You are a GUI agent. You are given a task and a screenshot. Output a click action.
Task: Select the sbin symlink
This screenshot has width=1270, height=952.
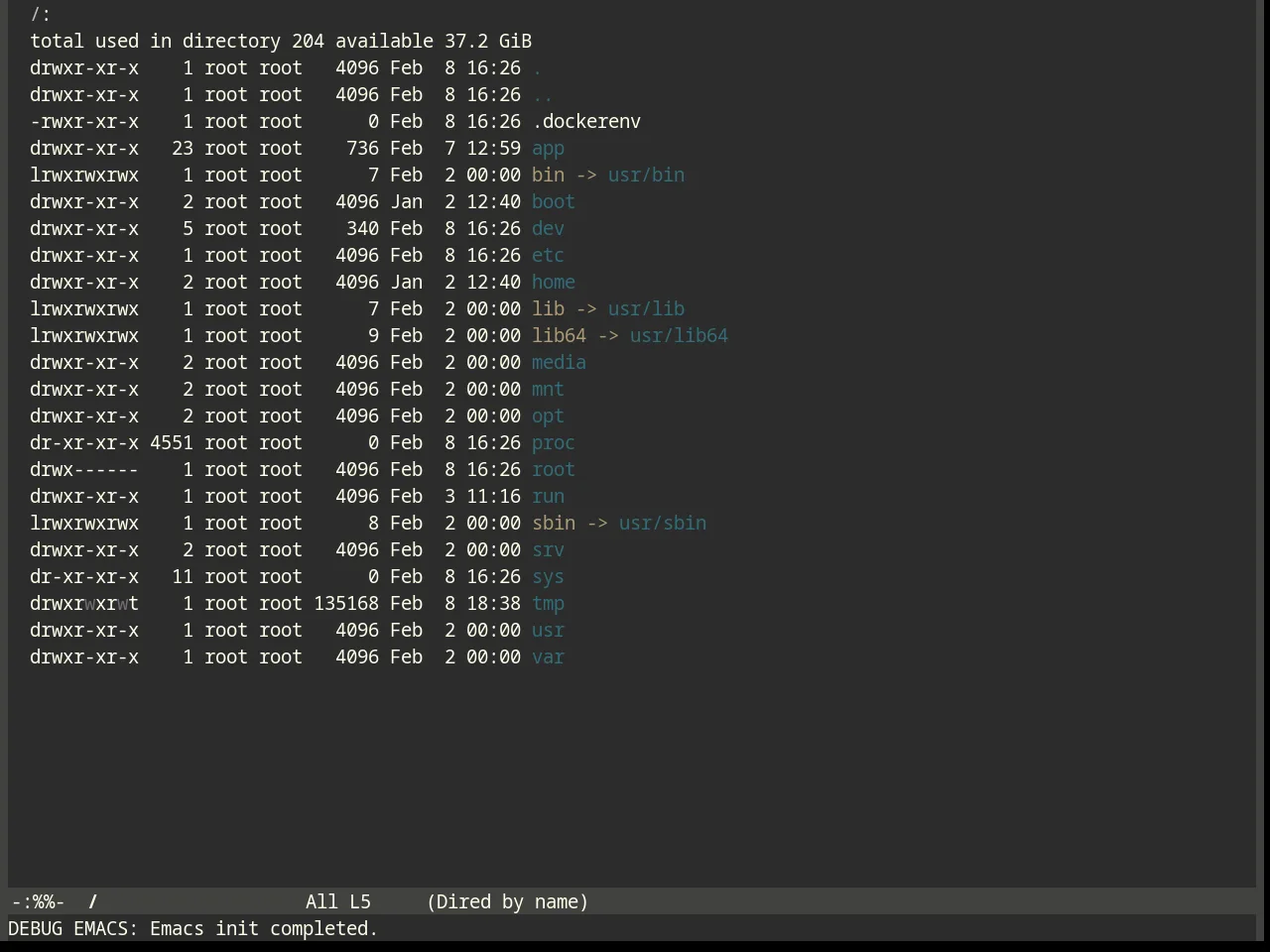554,524
